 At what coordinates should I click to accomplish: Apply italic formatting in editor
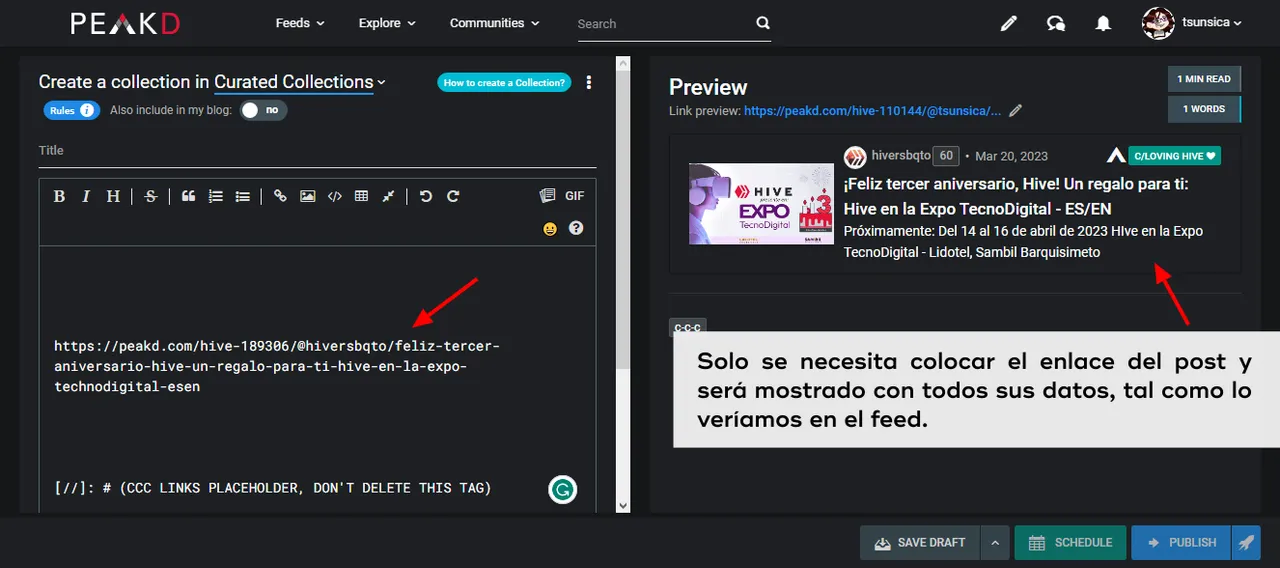tap(86, 196)
